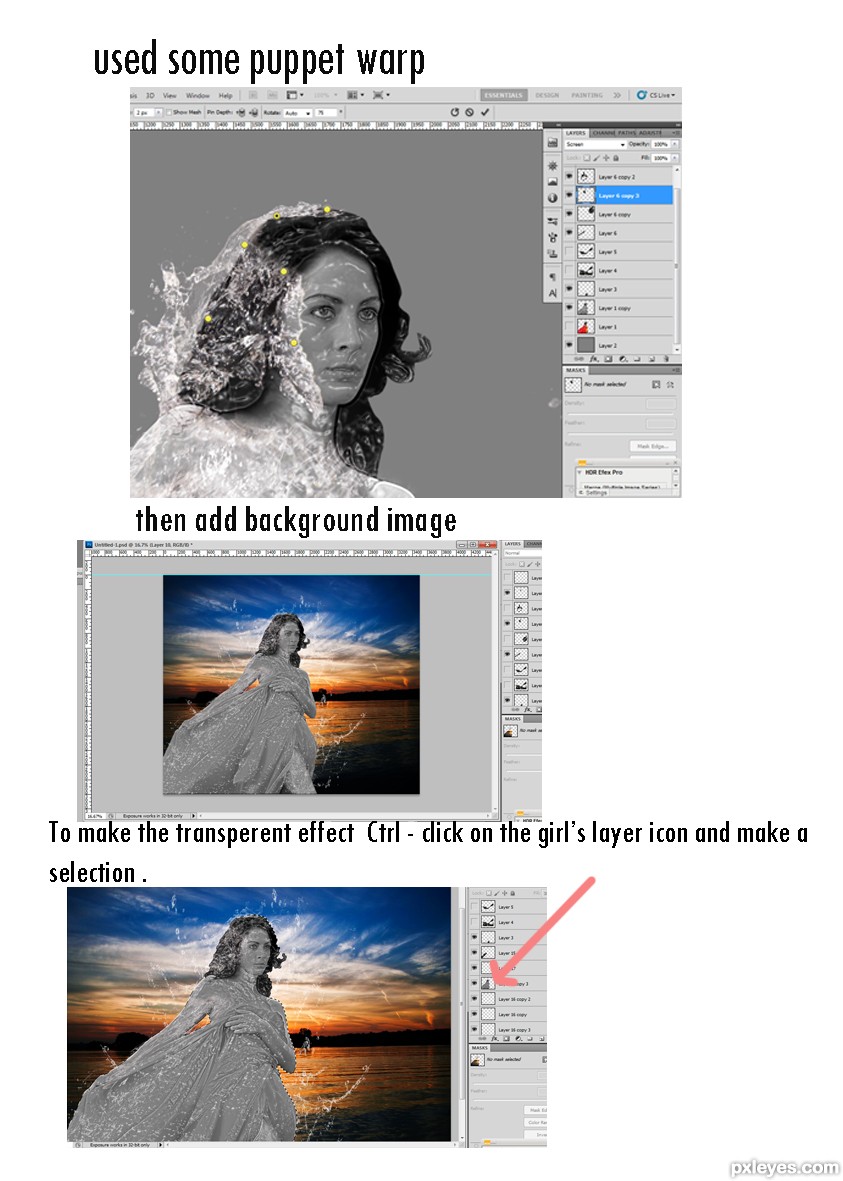Click the rotation angle field showing 75
Image resolution: width=843 pixels, height=1181 pixels.
[x=326, y=112]
